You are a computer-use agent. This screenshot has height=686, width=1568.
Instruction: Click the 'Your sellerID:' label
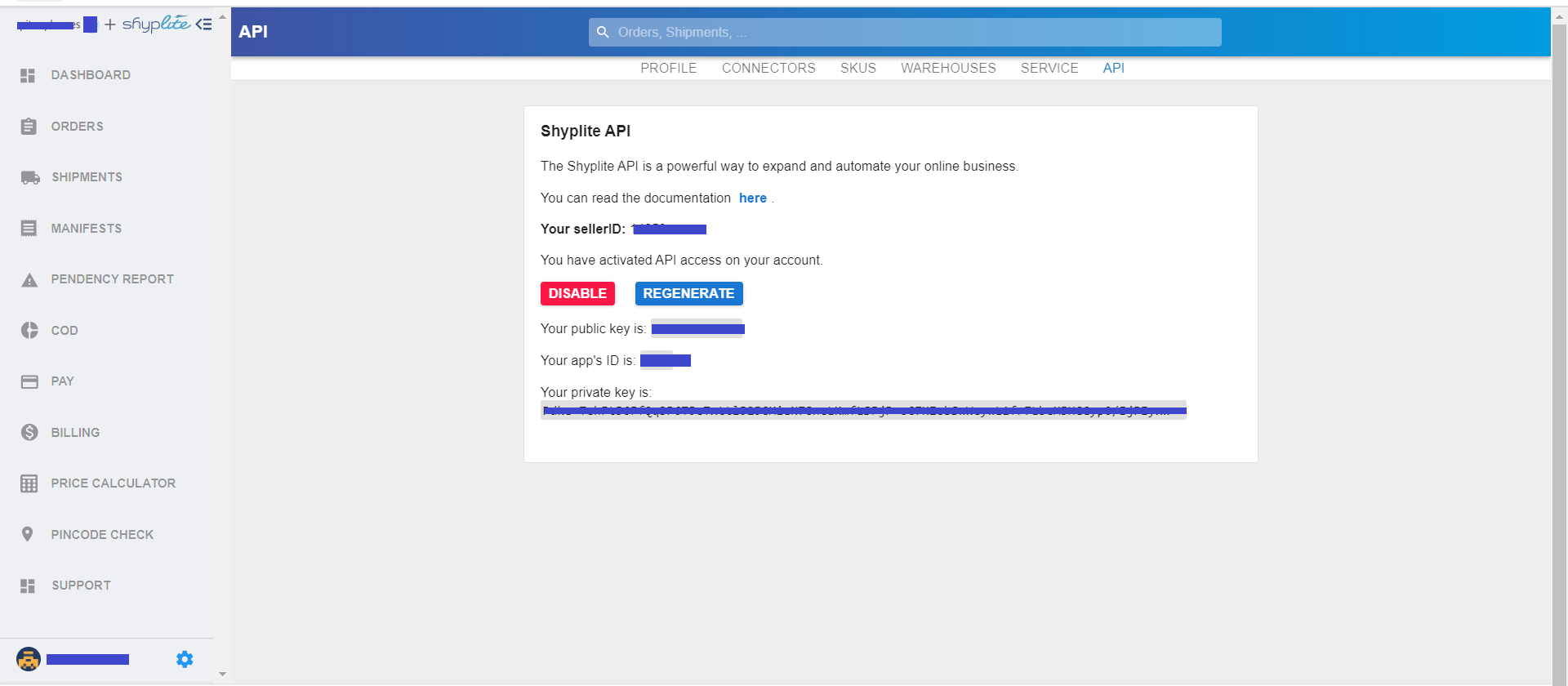583,229
